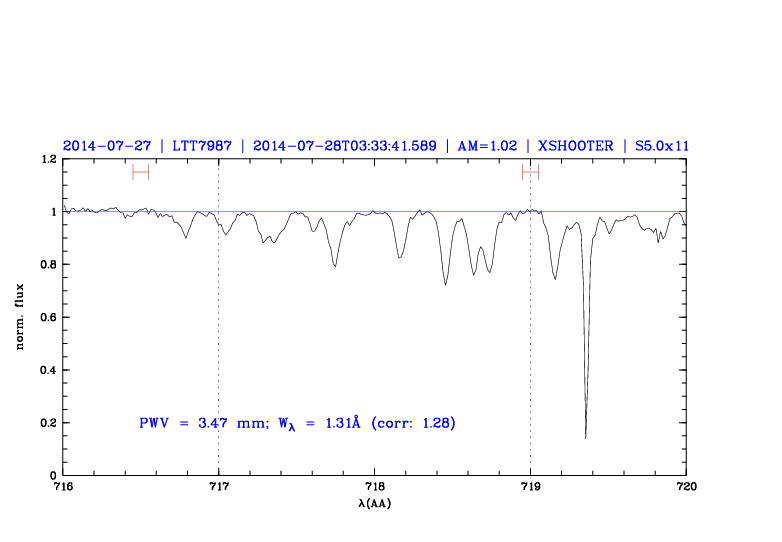The height and width of the screenshot is (542, 782).
Task: Click the λ(AA) x-axis label
Action: (374, 503)
